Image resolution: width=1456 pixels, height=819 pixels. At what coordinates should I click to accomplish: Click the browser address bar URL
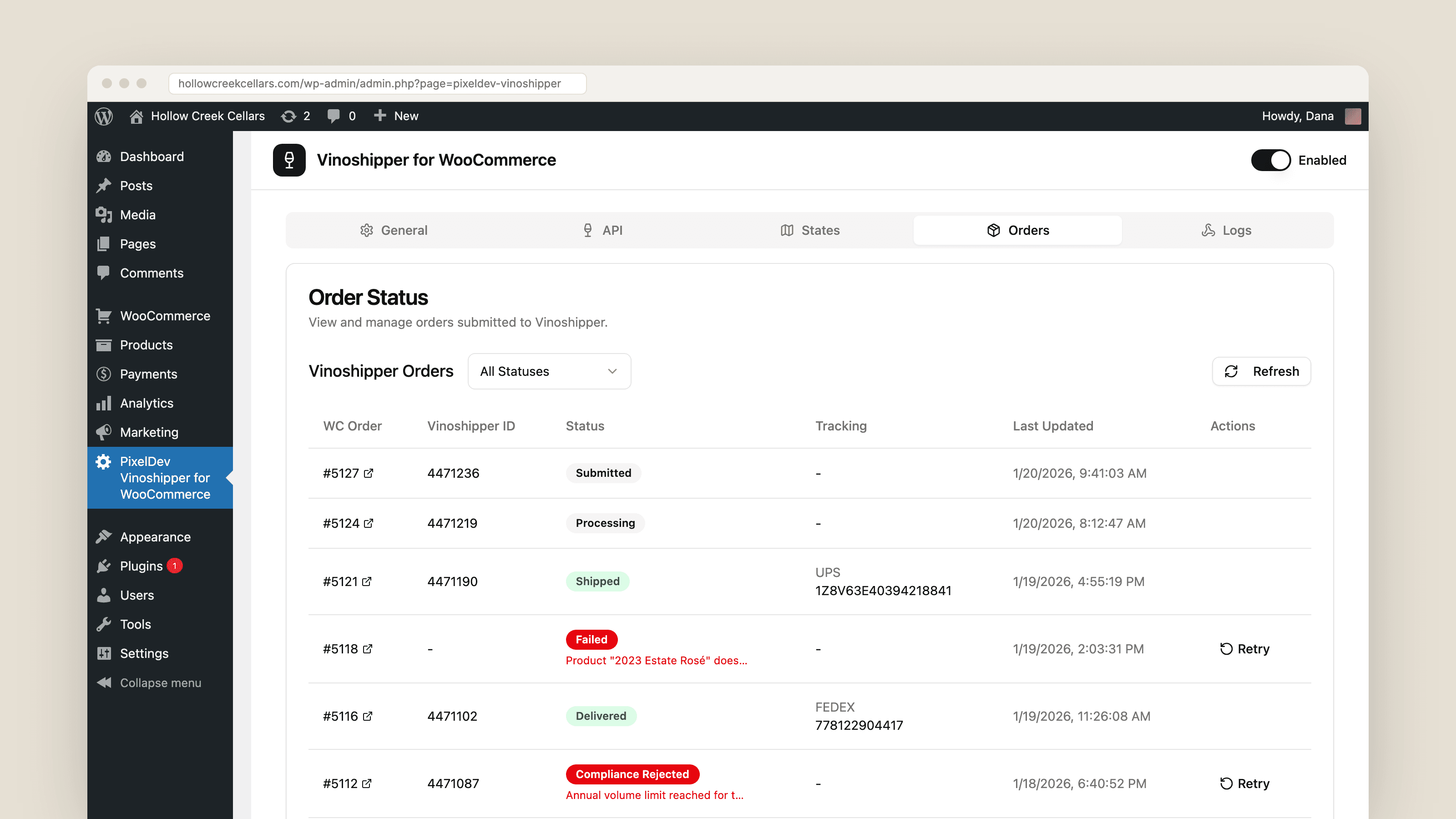[377, 84]
